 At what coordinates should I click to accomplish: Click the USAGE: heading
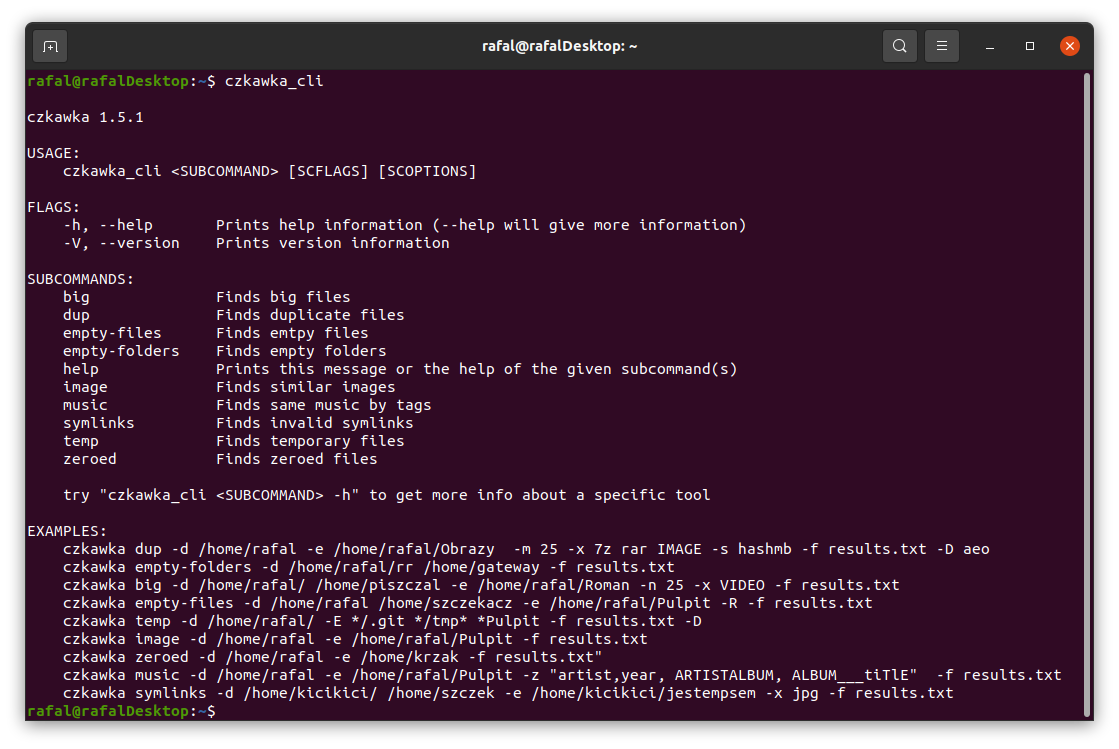coord(54,153)
